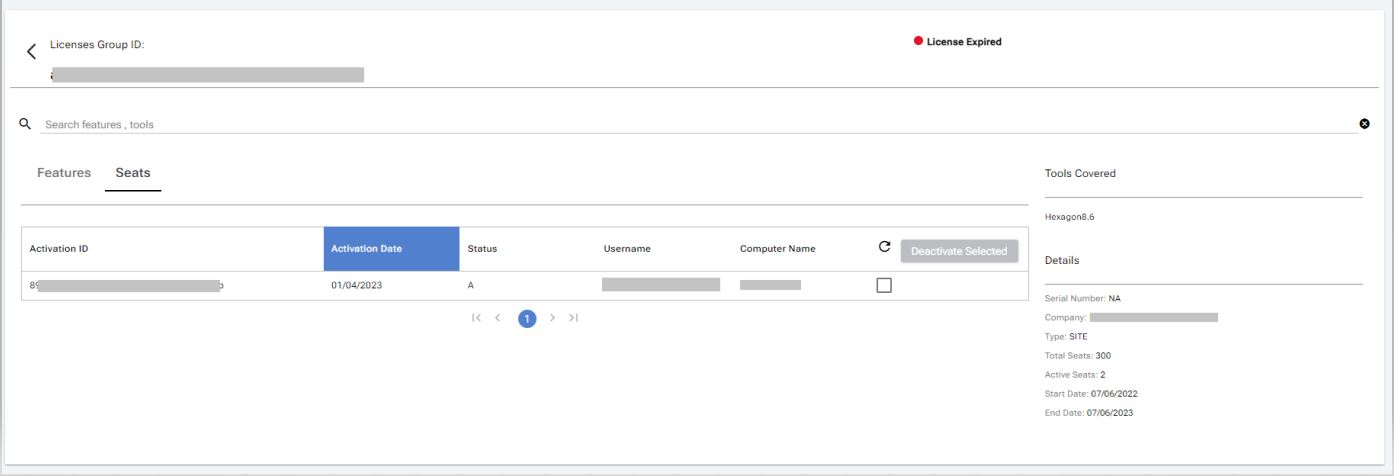Clear the search with the X icon
Viewport: 1394px width, 476px height.
(1364, 124)
